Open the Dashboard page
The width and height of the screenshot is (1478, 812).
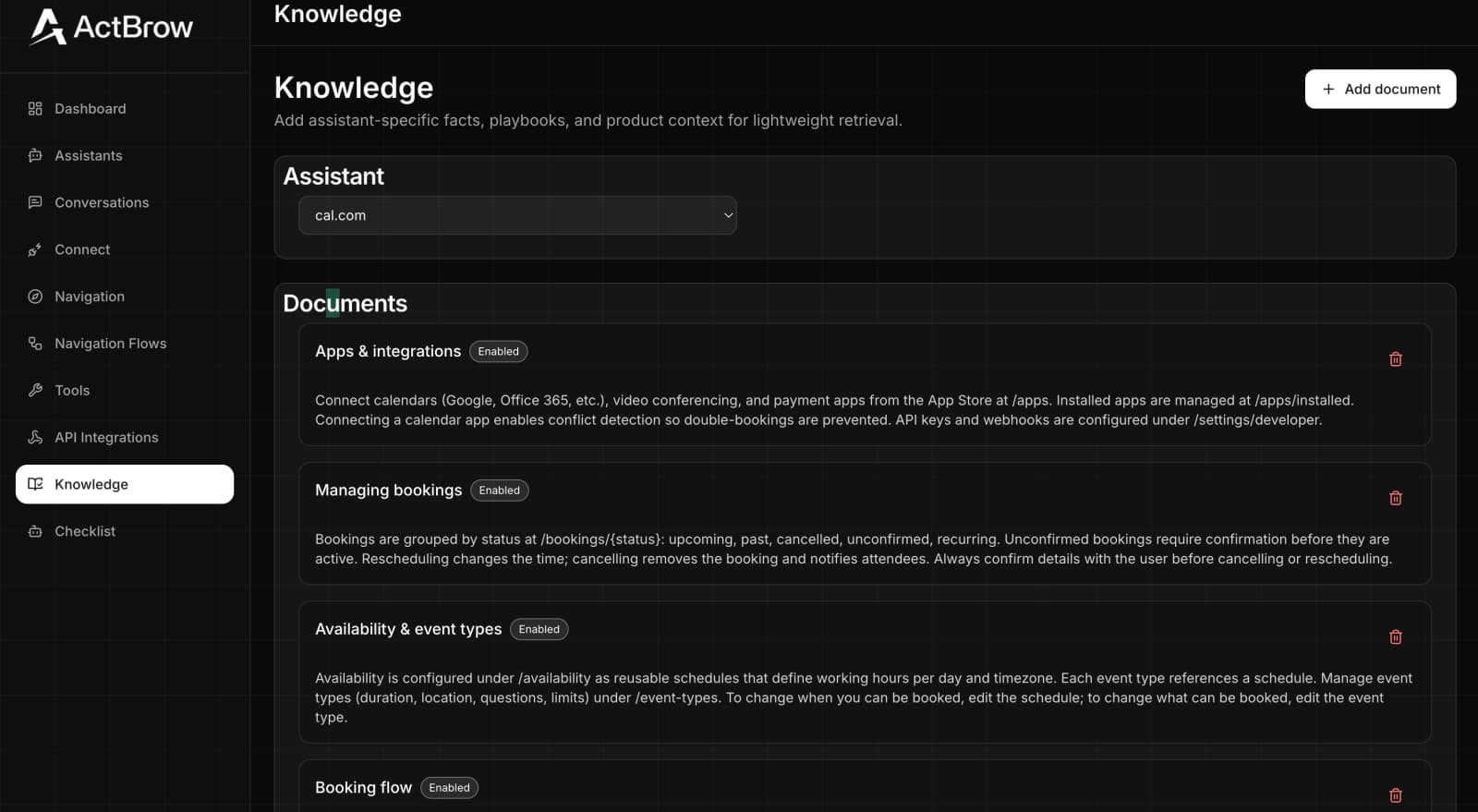coord(125,108)
